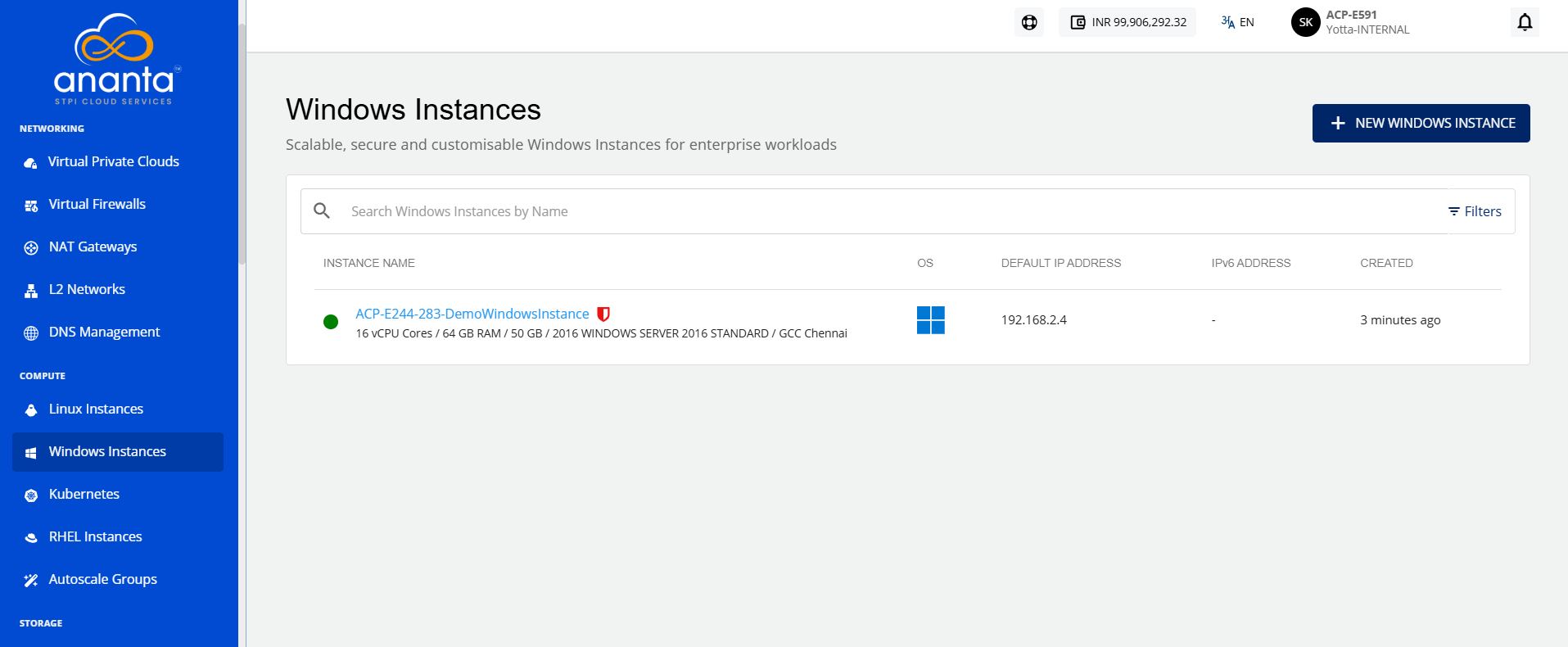This screenshot has width=1568, height=647.
Task: Click the RHEL Instances hat icon
Action: pos(31,537)
